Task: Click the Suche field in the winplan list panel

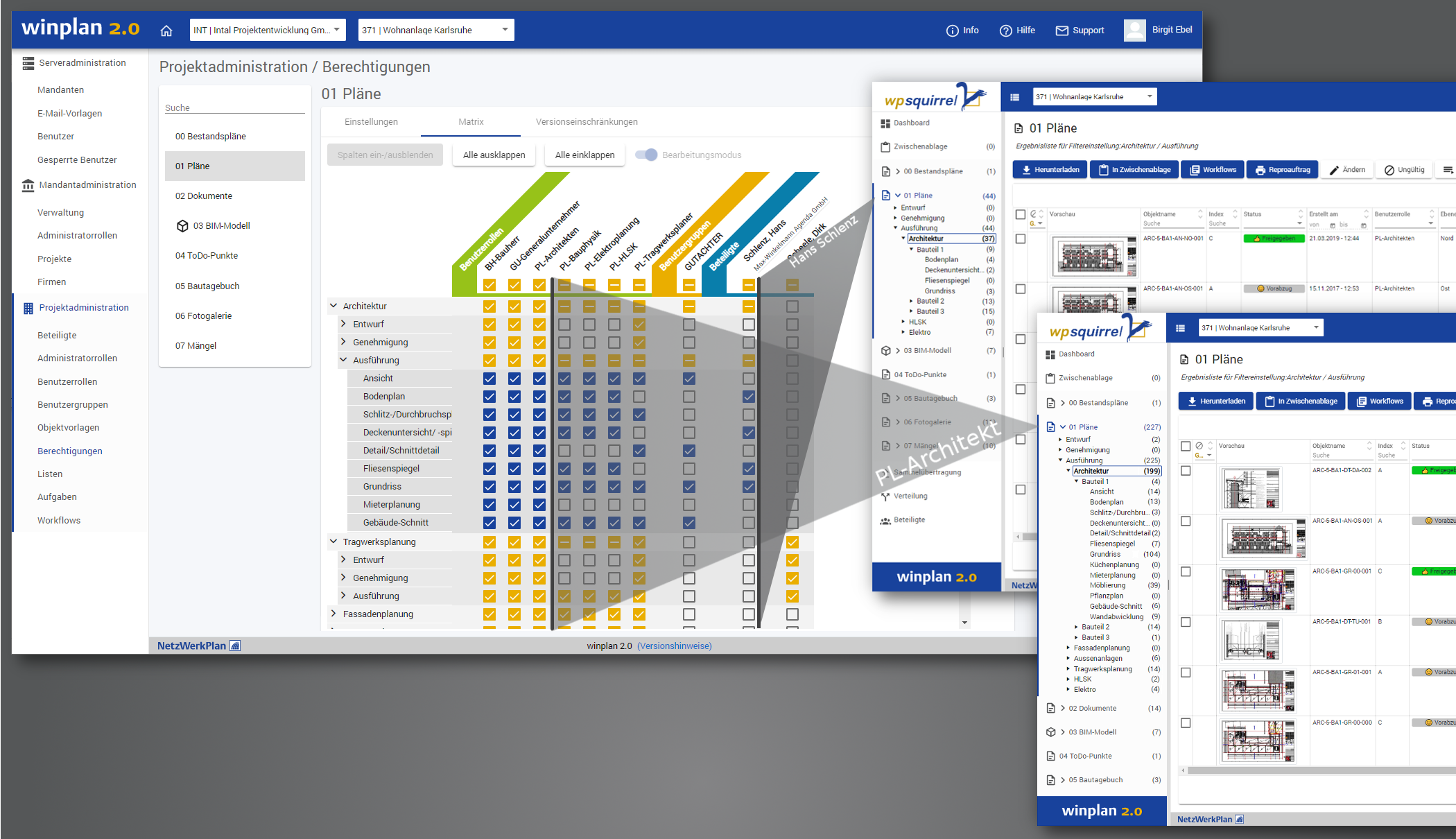Action: tap(235, 107)
